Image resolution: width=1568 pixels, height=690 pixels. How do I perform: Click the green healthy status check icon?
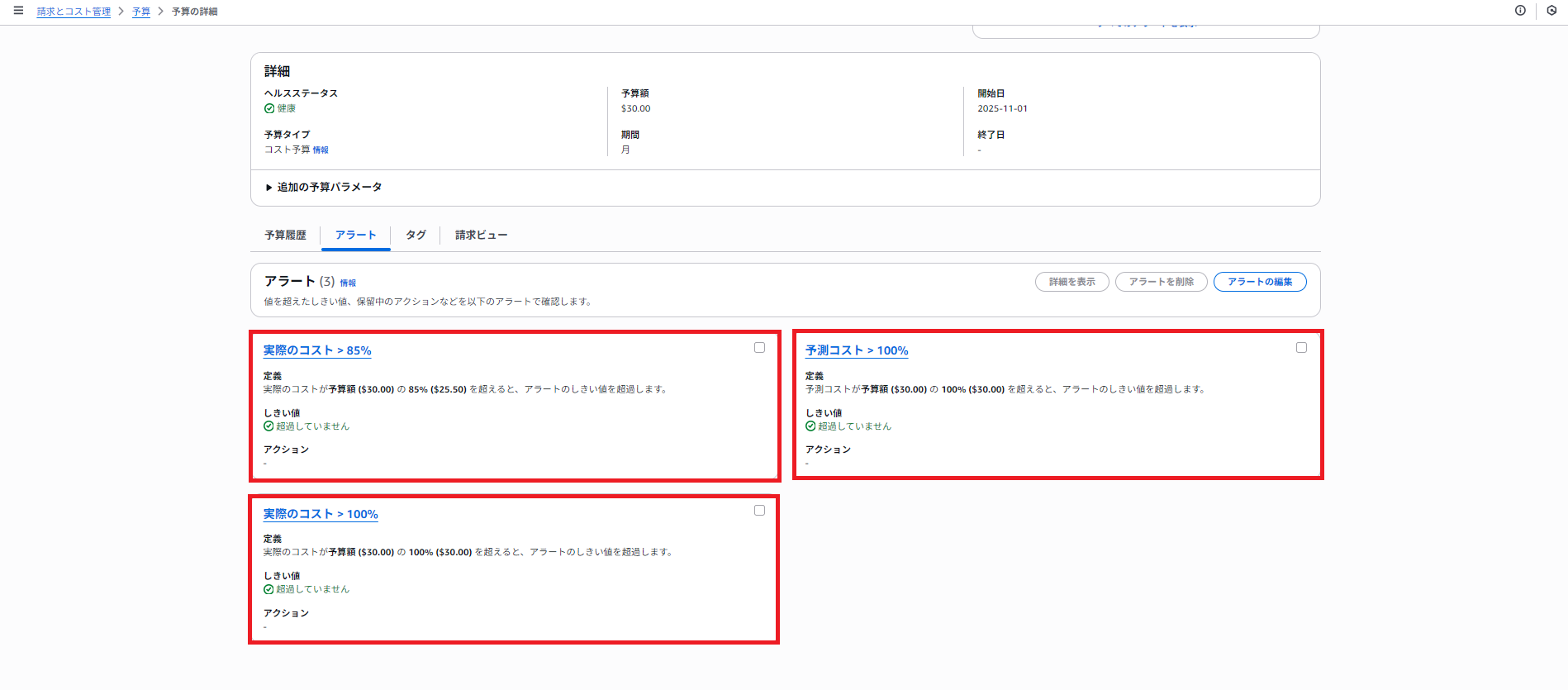click(269, 108)
